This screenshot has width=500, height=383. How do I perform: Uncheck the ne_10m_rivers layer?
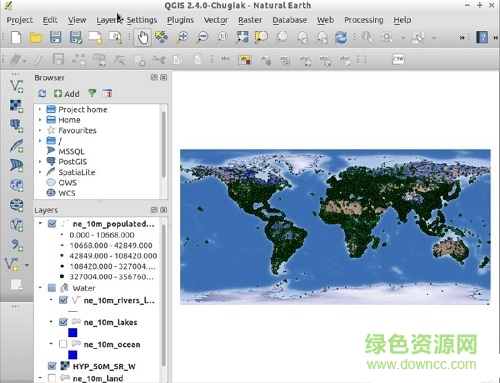click(63, 300)
